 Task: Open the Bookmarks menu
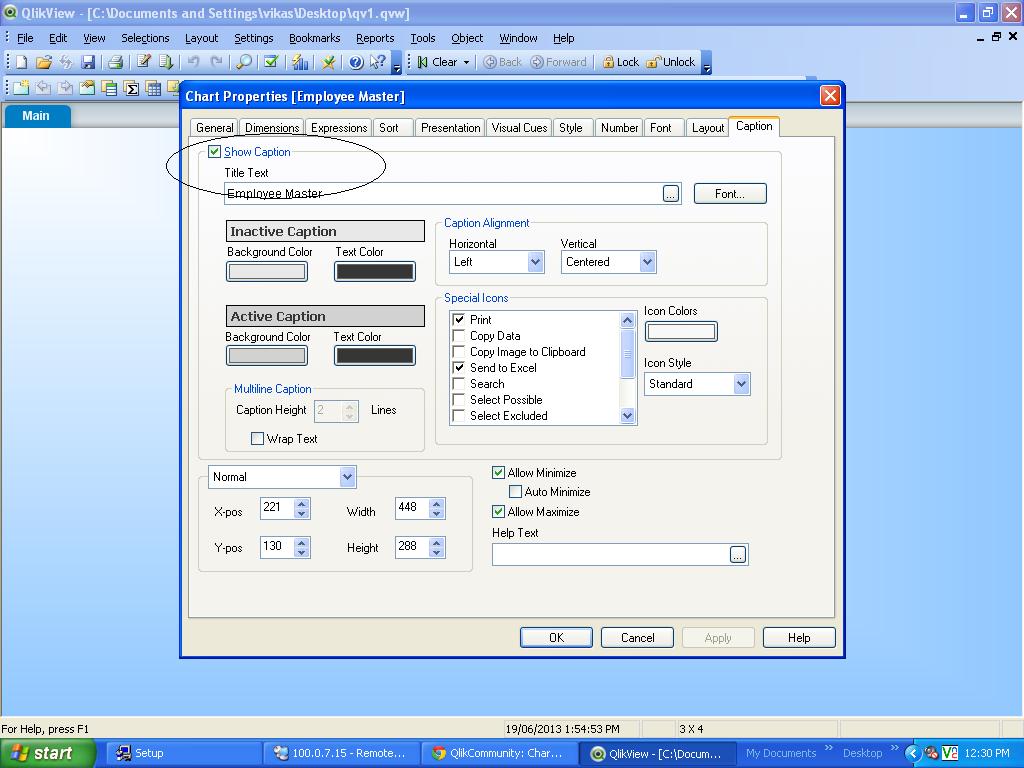coord(314,38)
